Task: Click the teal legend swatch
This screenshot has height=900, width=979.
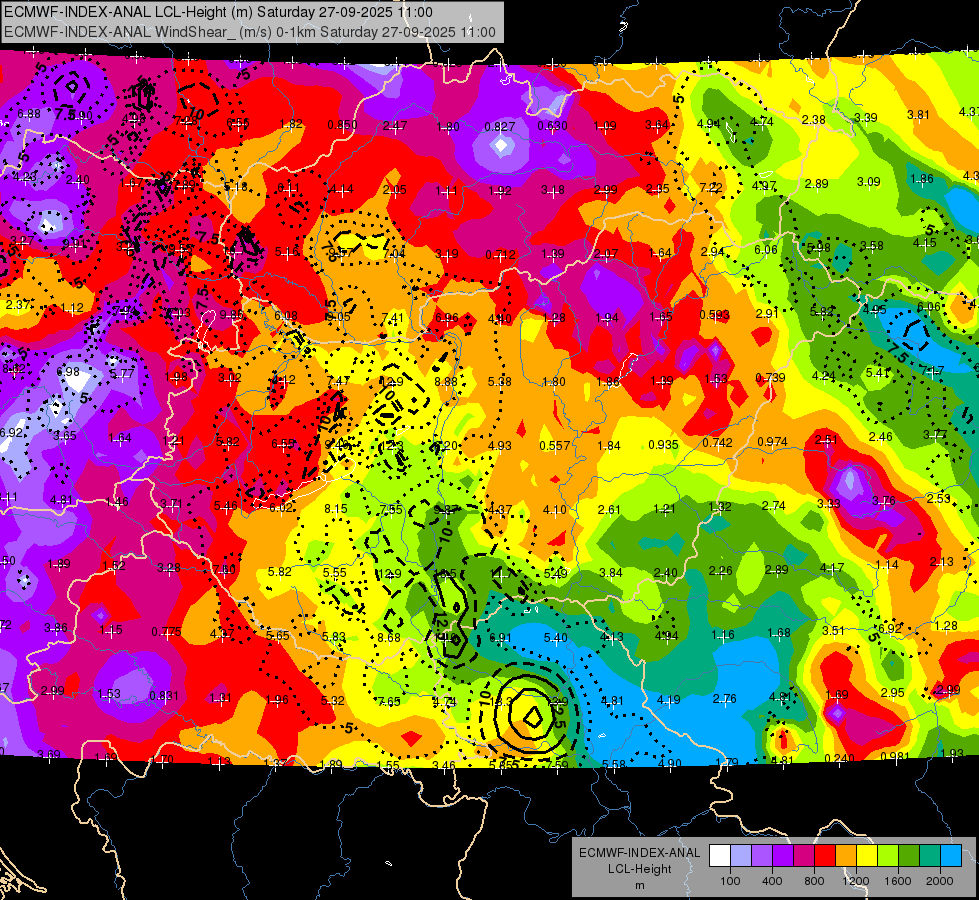Action: [x=930, y=855]
